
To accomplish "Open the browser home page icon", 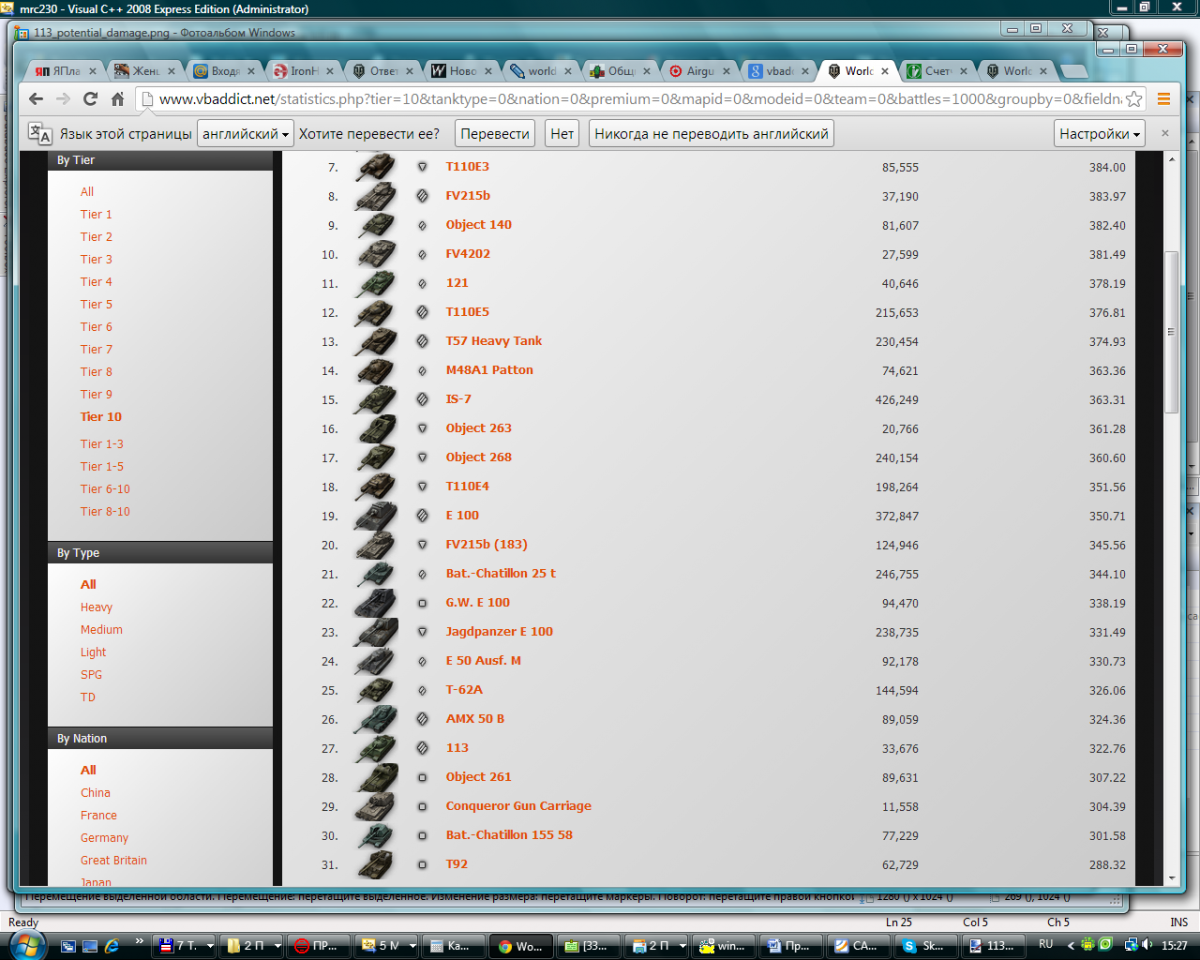I will coord(117,99).
